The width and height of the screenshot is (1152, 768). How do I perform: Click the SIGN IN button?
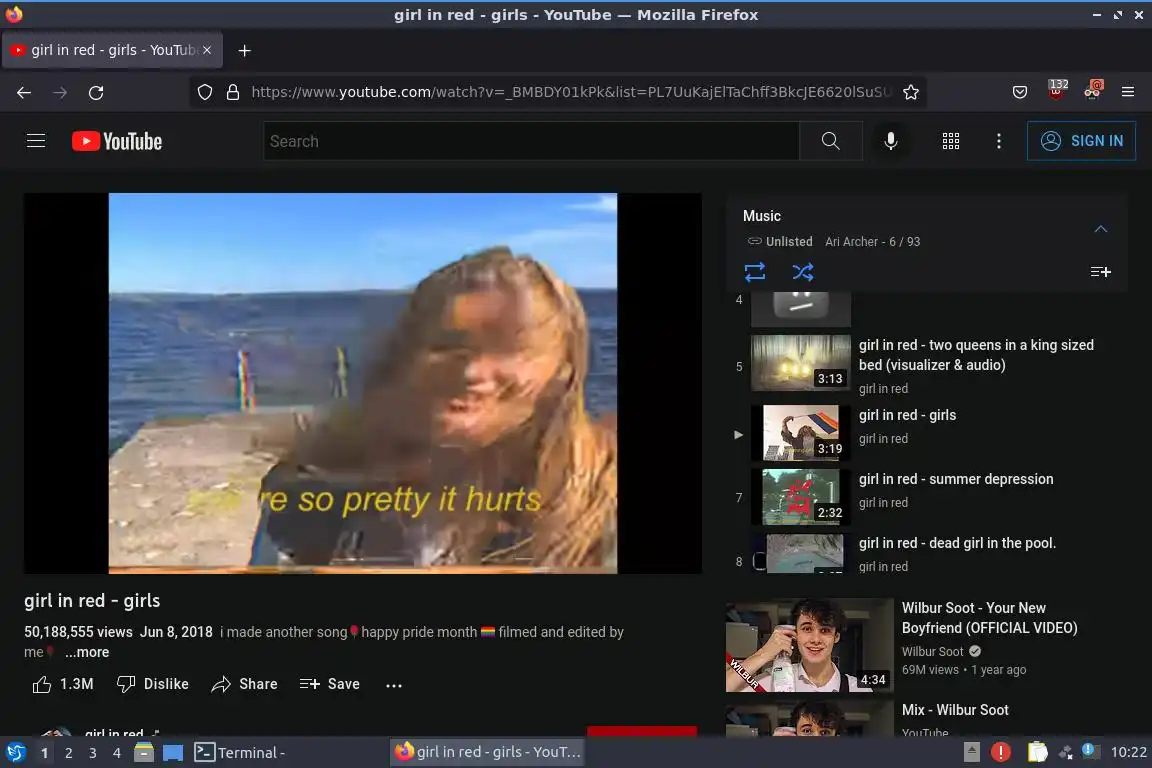coord(1081,140)
